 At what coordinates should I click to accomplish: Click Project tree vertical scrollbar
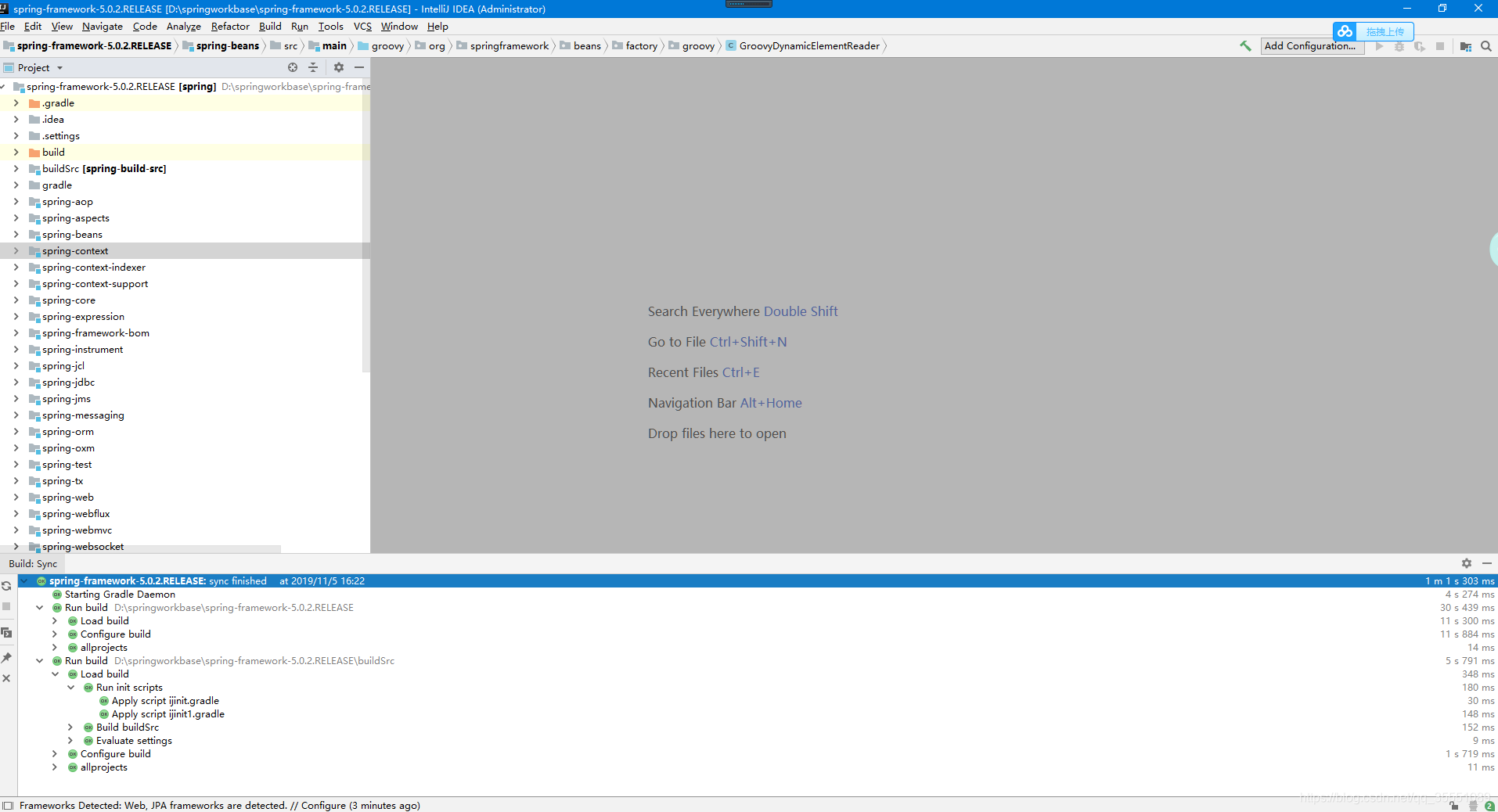click(x=365, y=227)
